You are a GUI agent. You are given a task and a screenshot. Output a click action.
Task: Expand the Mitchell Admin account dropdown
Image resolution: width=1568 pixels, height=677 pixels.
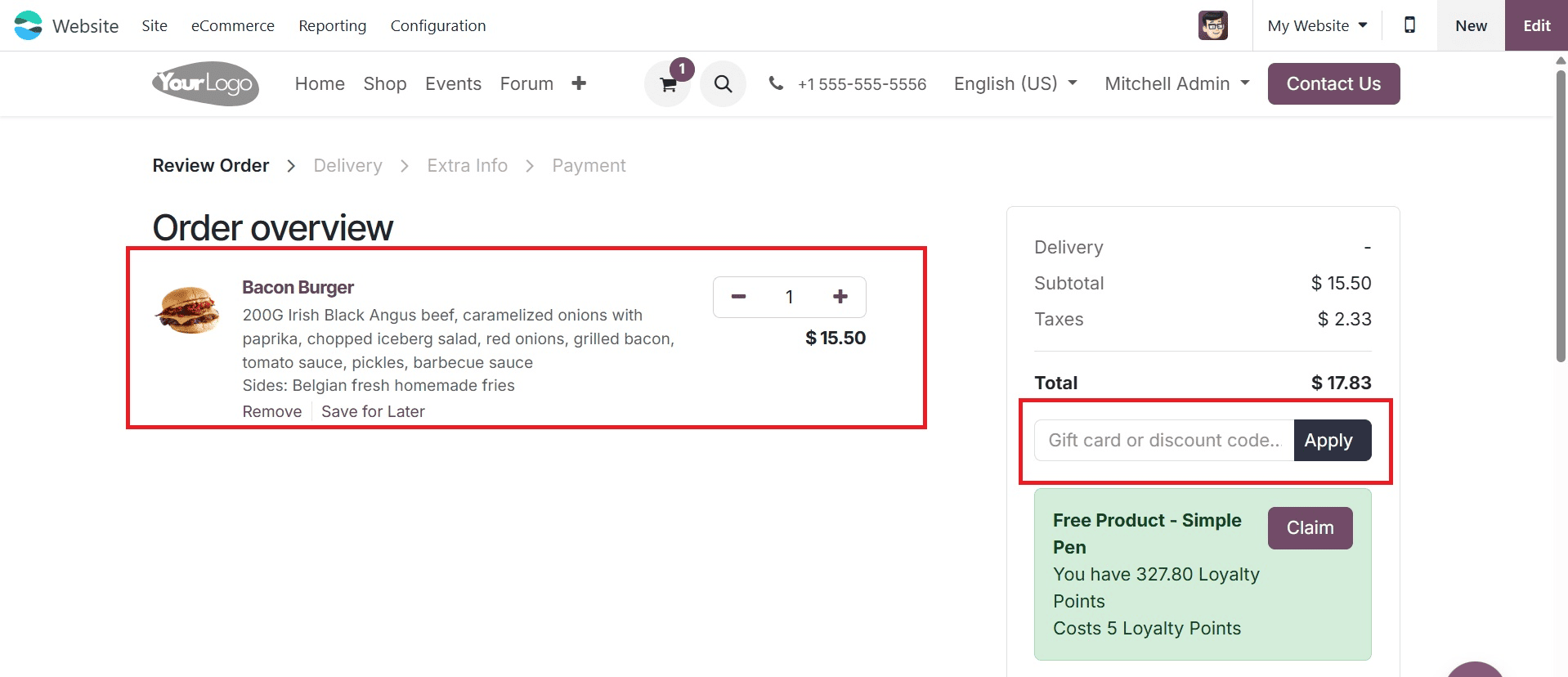click(1176, 83)
